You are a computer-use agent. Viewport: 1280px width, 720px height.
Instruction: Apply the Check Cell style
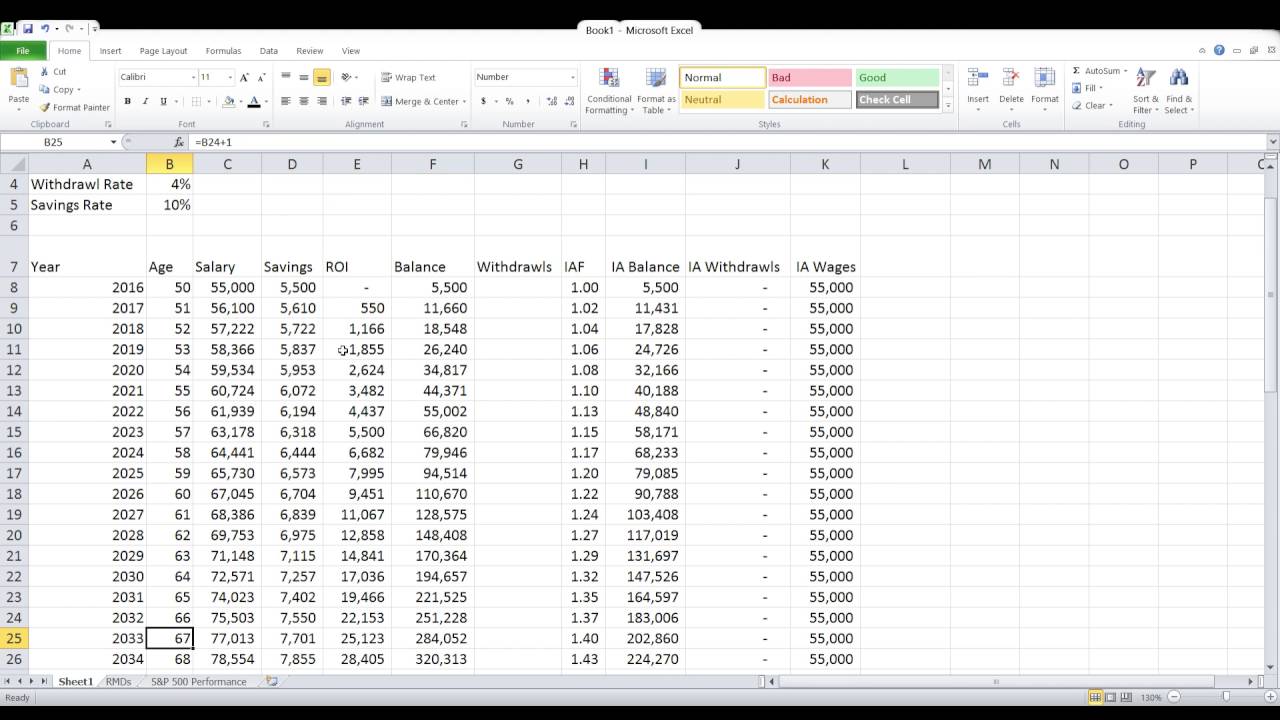[897, 99]
